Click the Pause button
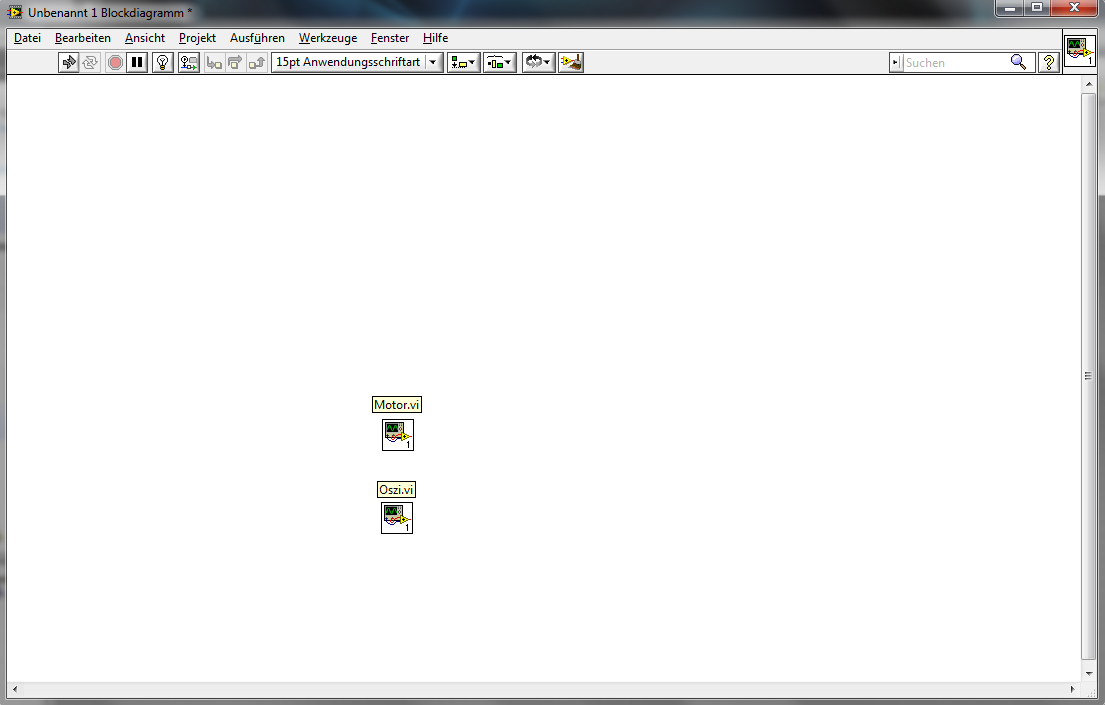The height and width of the screenshot is (705, 1105). click(x=137, y=63)
